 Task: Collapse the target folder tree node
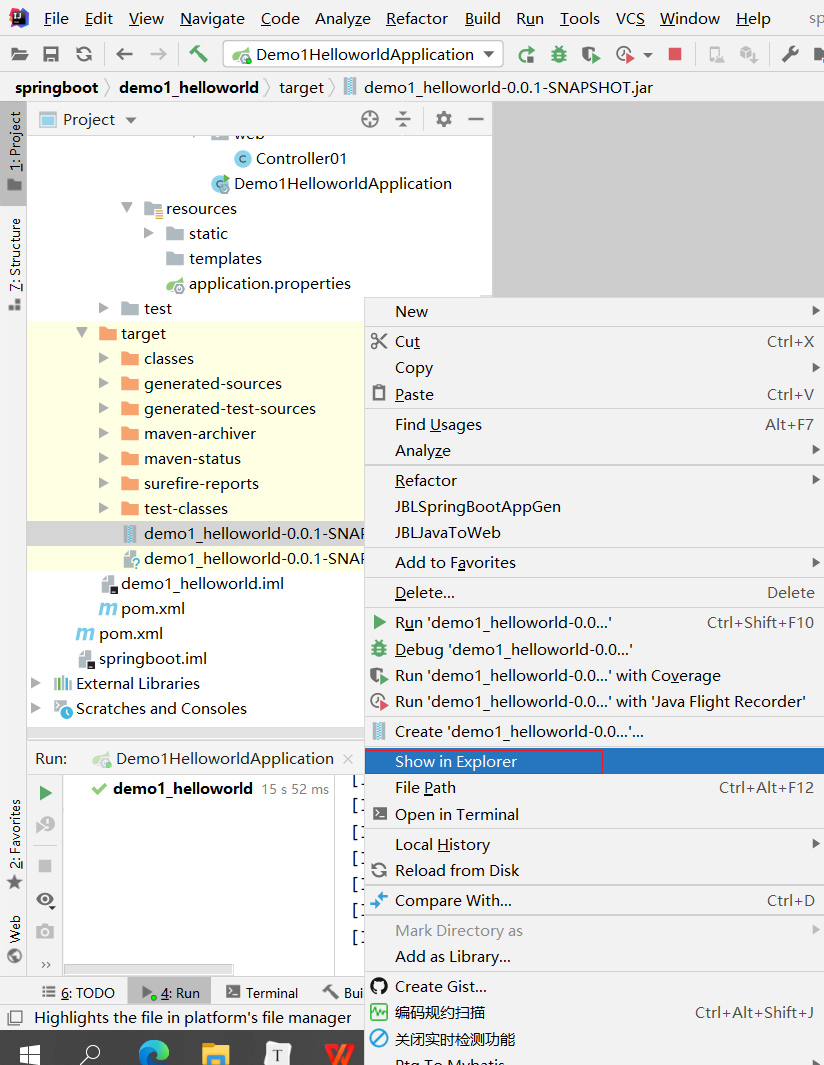(82, 333)
